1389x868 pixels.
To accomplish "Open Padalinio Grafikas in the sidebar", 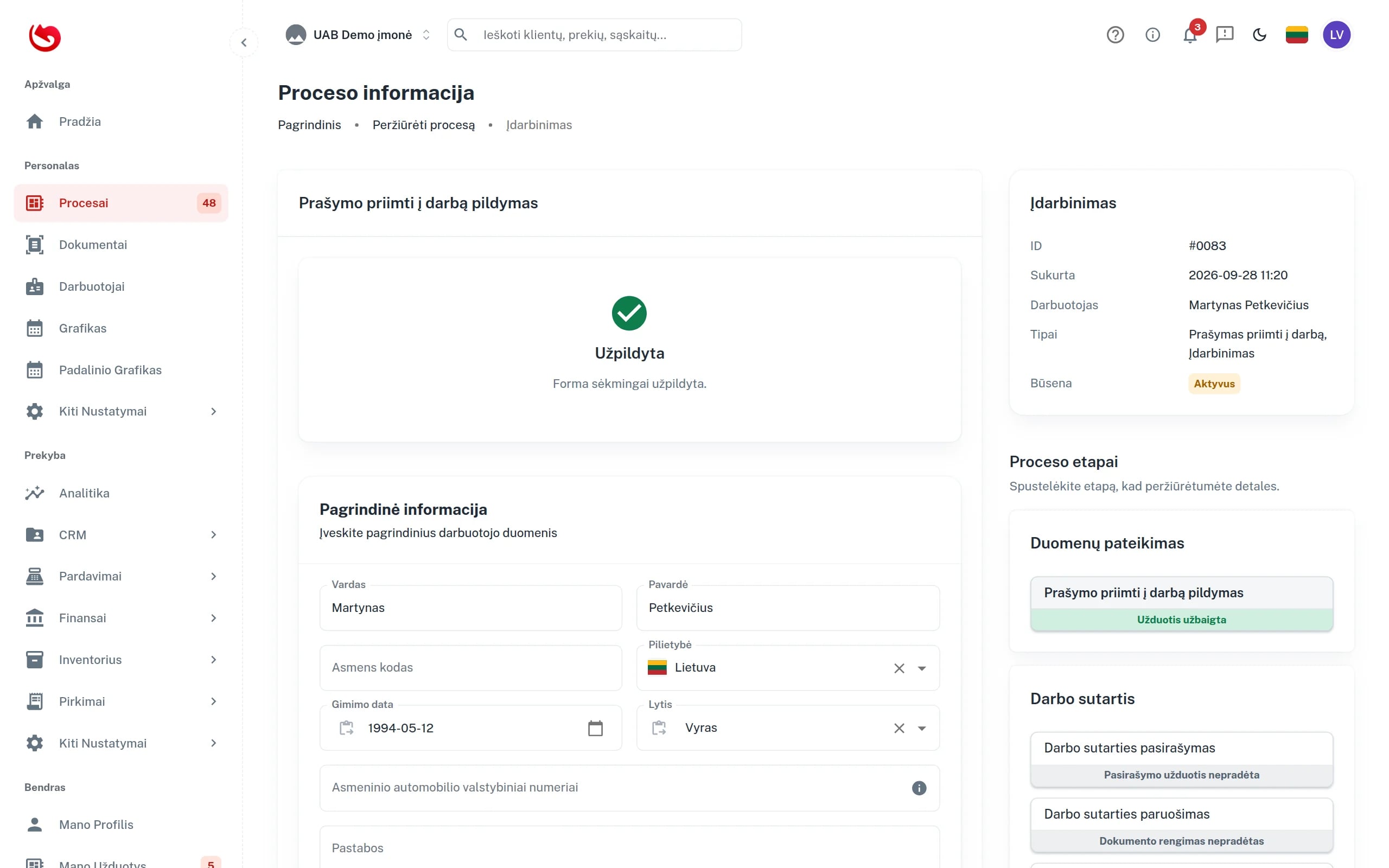I will click(121, 371).
